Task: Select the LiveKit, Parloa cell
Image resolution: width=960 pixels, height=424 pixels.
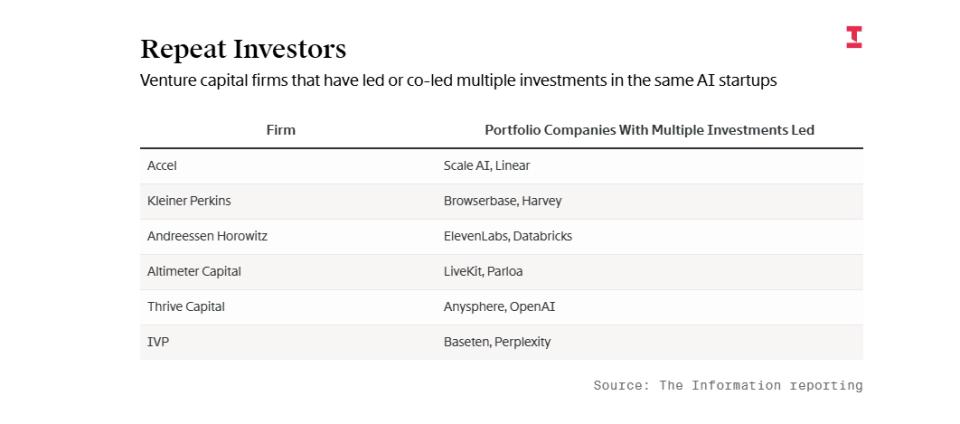Action: 483,271
